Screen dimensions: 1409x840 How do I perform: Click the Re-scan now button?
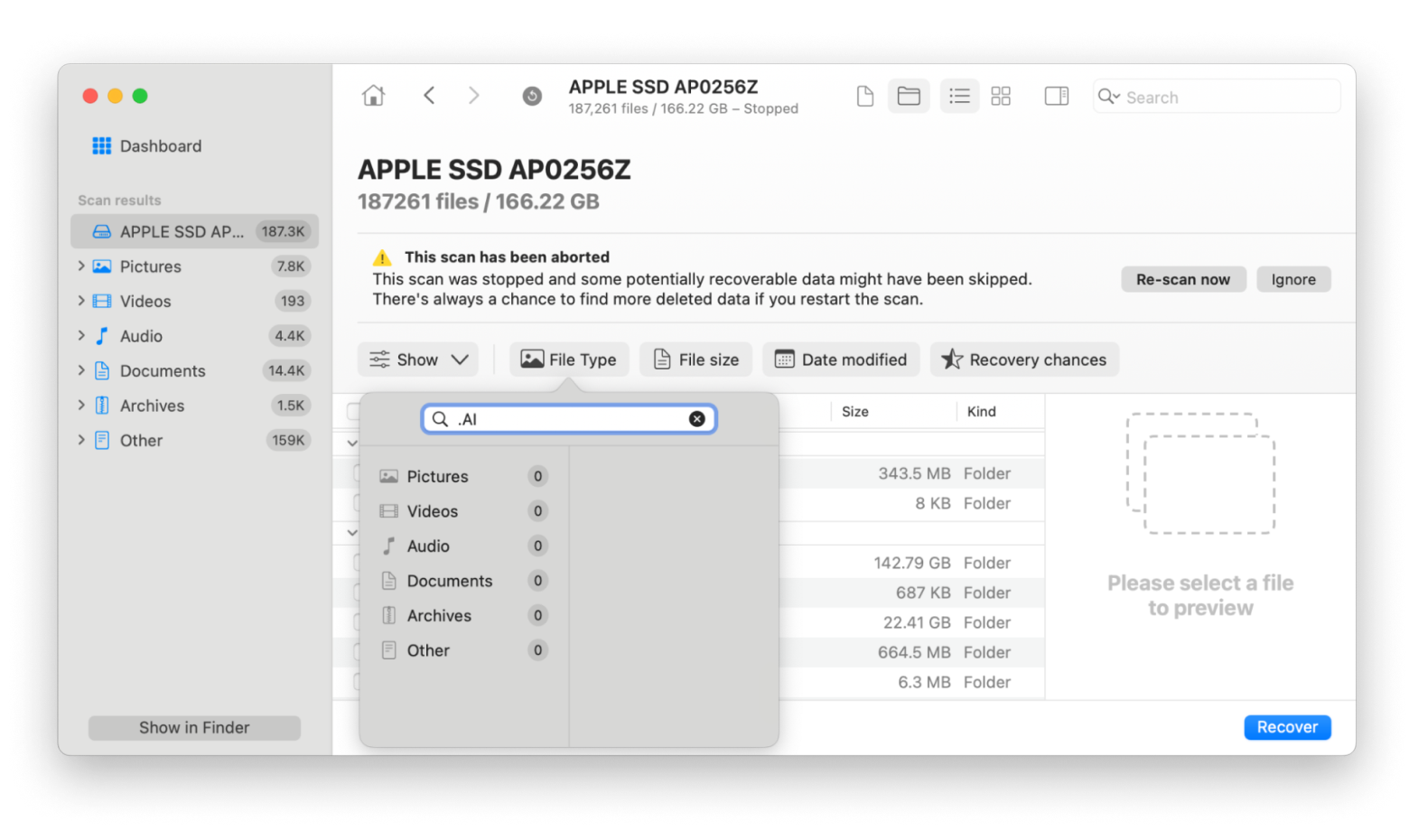click(x=1183, y=279)
